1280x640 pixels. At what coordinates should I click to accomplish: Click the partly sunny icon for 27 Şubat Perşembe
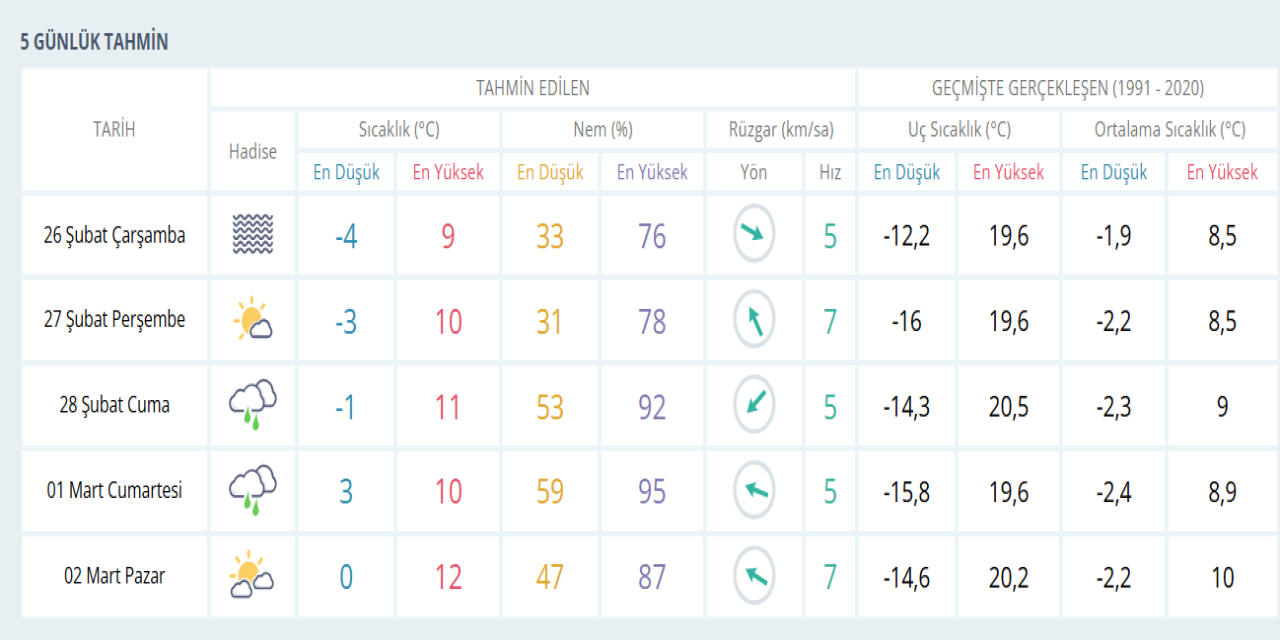pos(252,320)
